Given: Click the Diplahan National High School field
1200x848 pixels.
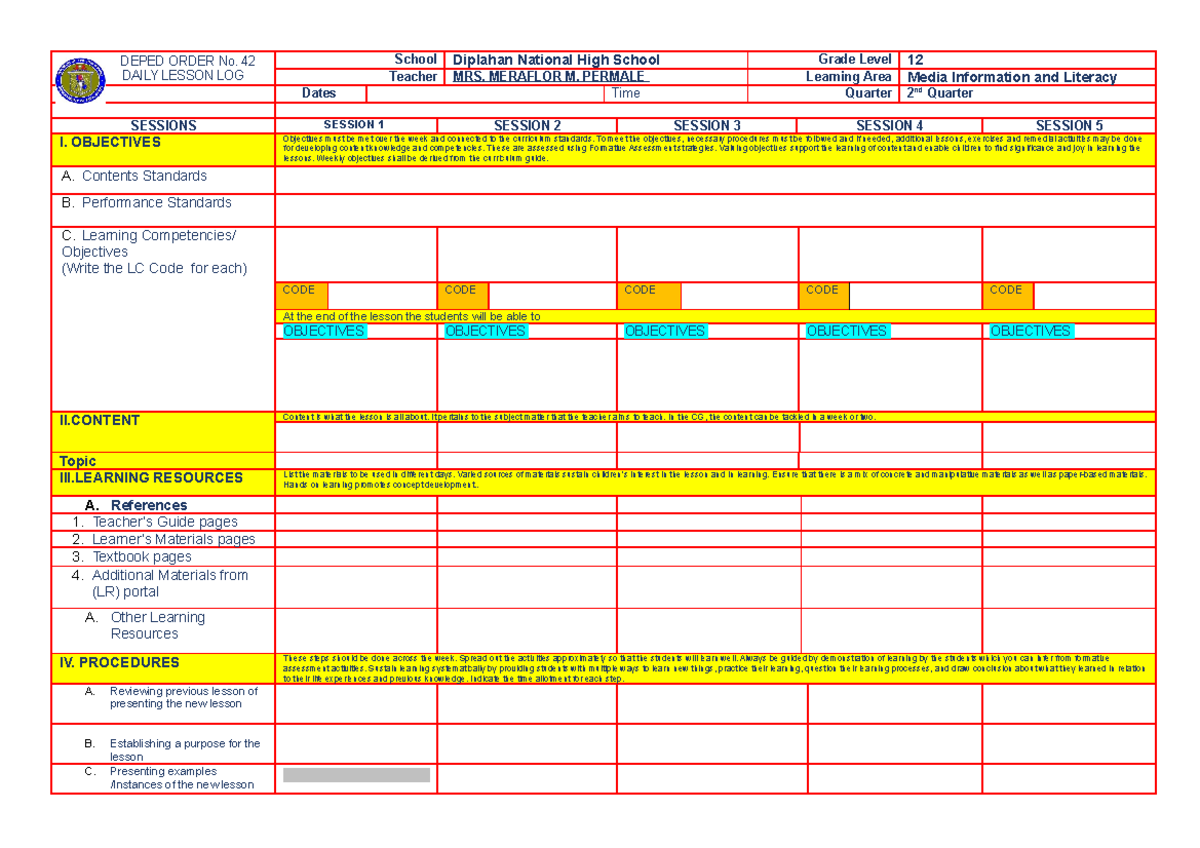Looking at the screenshot, I should 556,60.
